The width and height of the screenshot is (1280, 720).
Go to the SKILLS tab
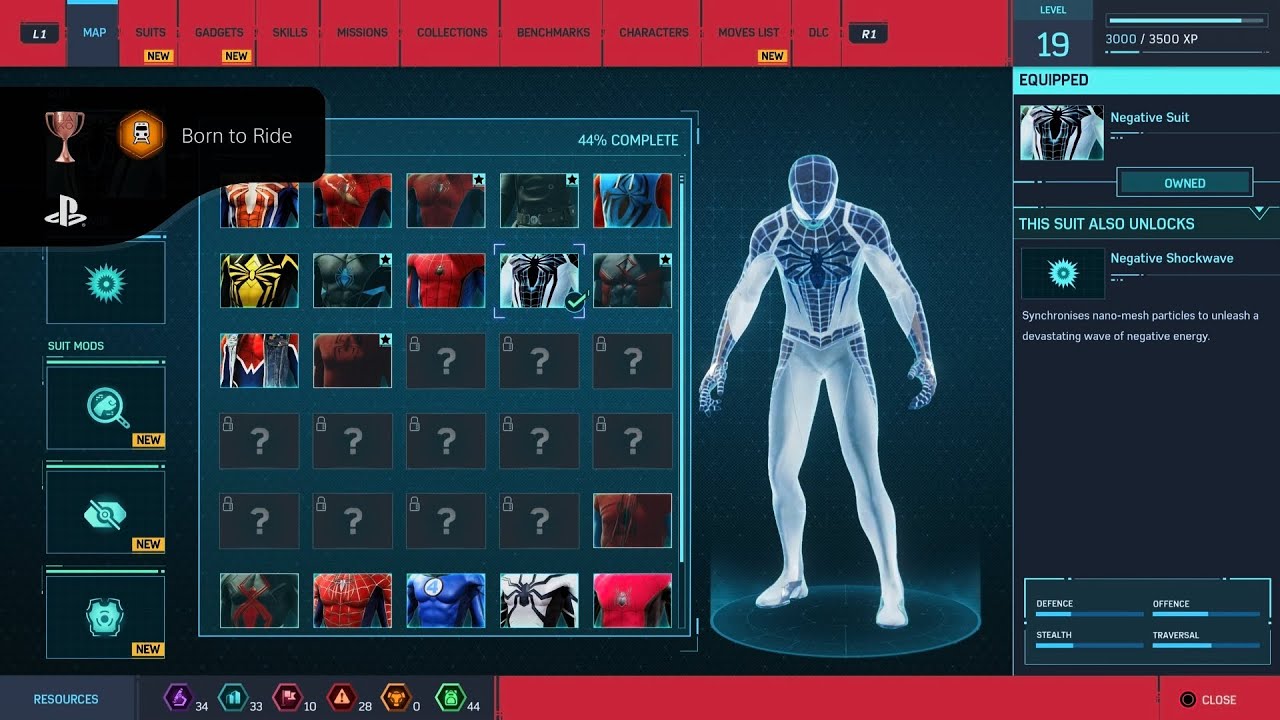click(x=290, y=33)
